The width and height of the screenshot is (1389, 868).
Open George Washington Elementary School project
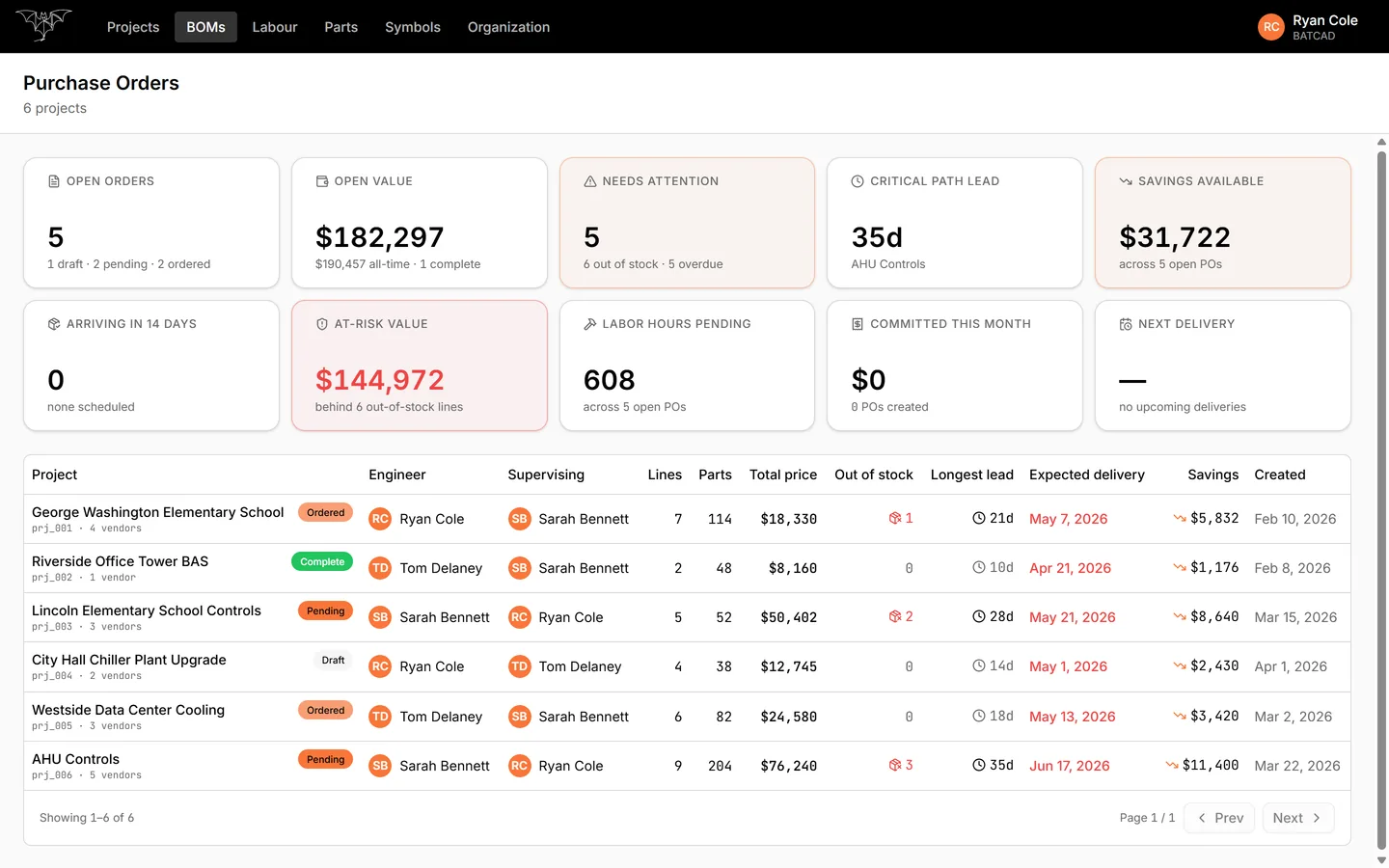click(158, 512)
